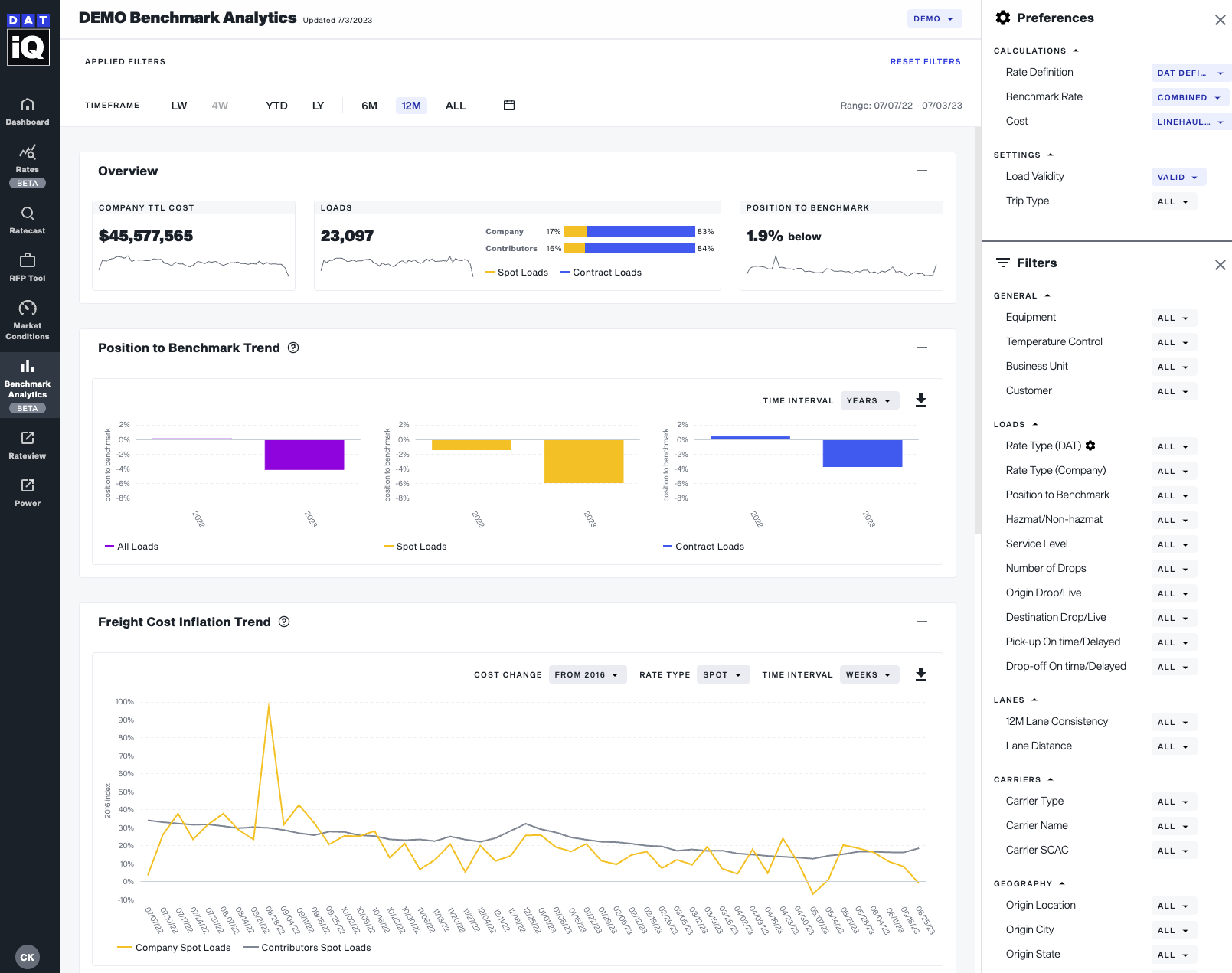
Task: Open the Equipment filter dropdown
Action: (x=1173, y=318)
